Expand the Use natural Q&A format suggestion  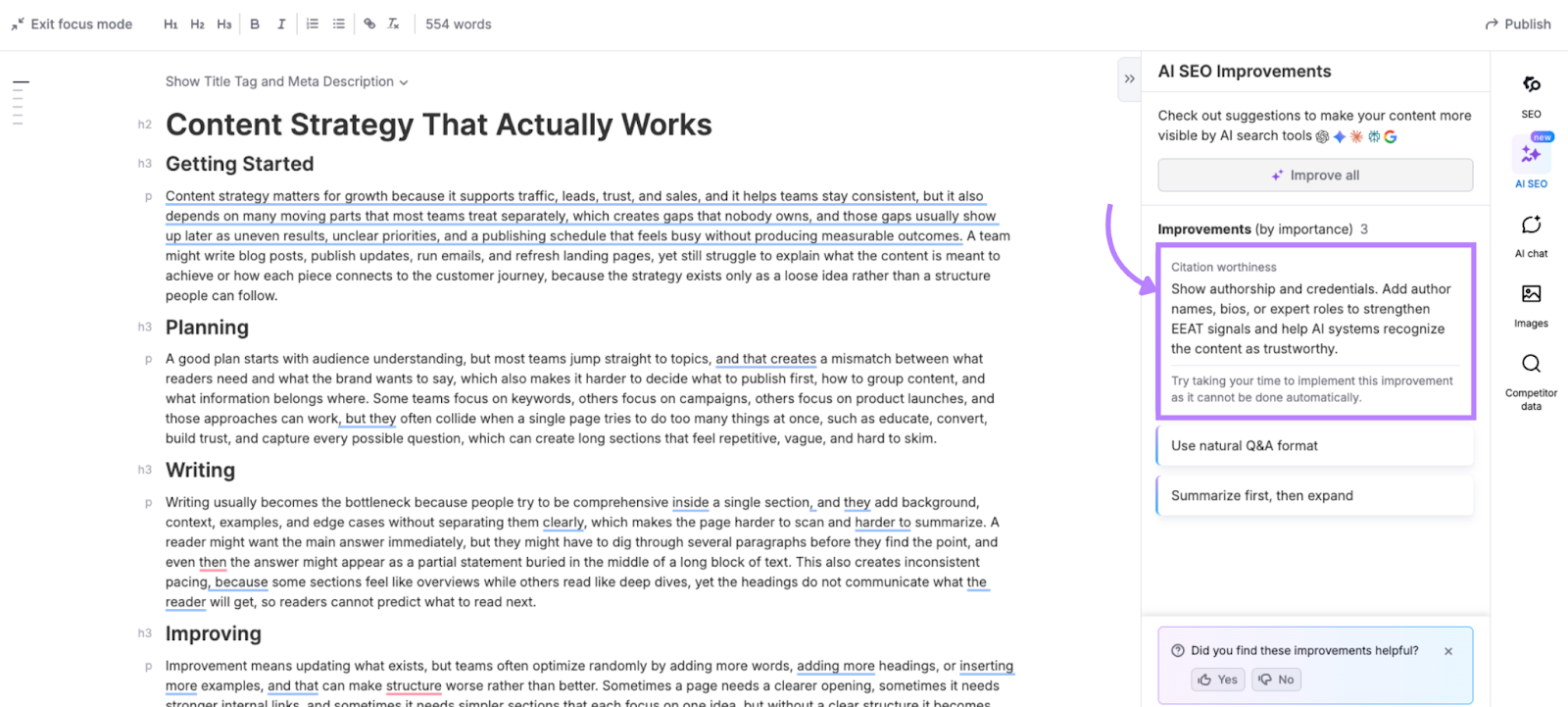coord(1314,445)
